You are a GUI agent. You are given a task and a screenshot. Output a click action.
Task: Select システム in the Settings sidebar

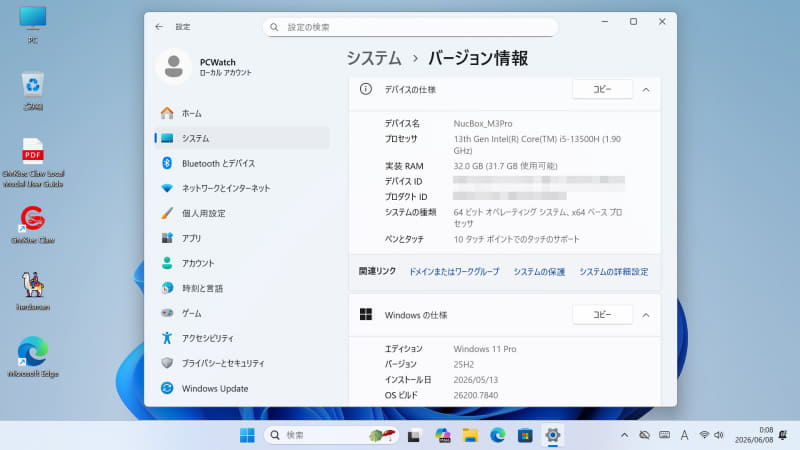click(242, 138)
